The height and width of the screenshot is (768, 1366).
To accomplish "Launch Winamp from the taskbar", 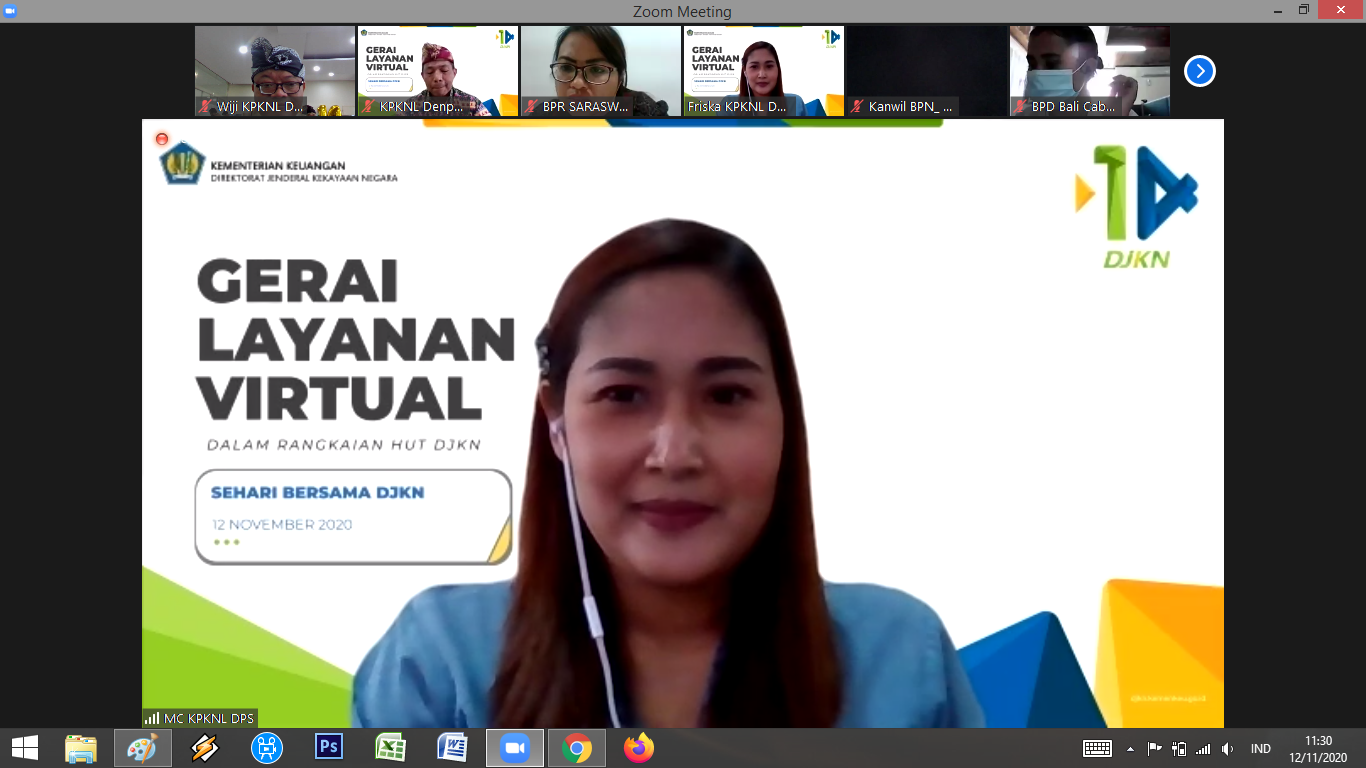I will pyautogui.click(x=205, y=748).
